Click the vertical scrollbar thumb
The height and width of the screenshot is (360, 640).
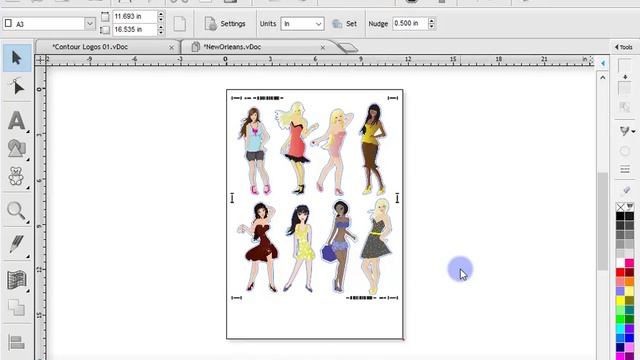click(x=602, y=221)
